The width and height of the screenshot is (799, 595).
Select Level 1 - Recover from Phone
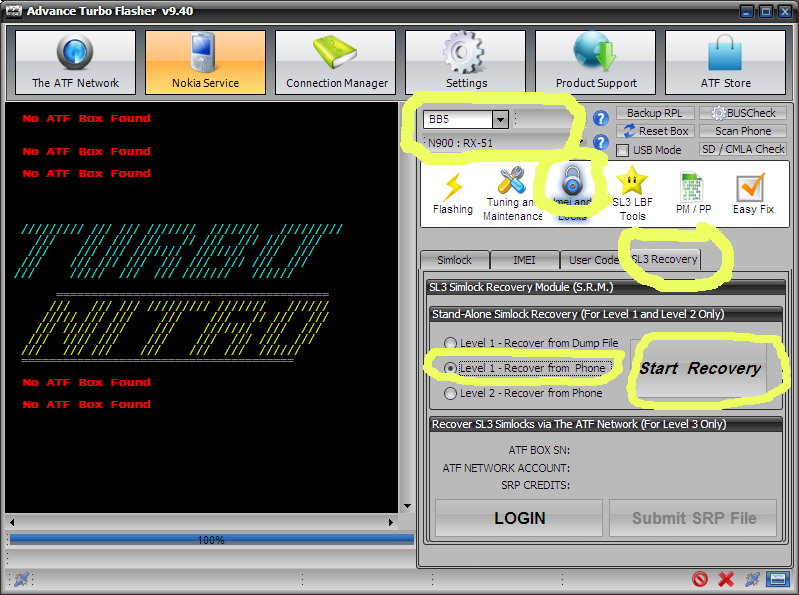tap(450, 368)
